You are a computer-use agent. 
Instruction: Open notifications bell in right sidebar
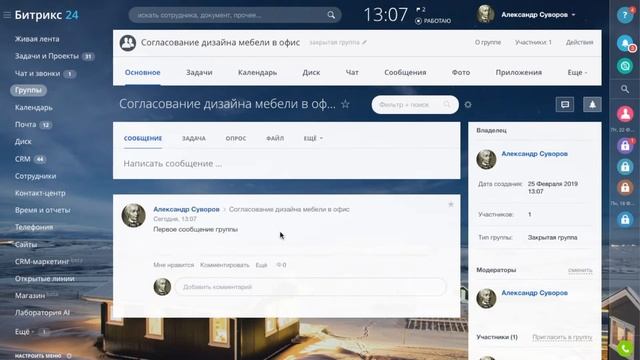[x=624, y=43]
